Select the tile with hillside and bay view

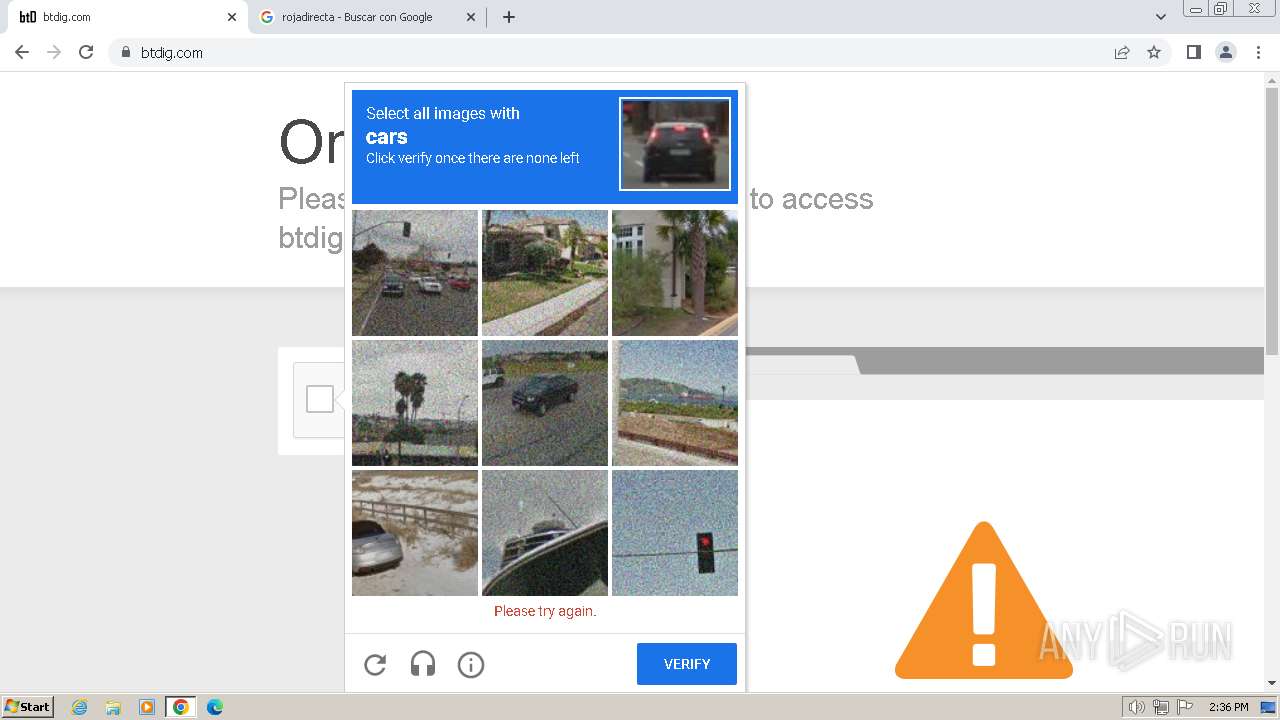[675, 403]
